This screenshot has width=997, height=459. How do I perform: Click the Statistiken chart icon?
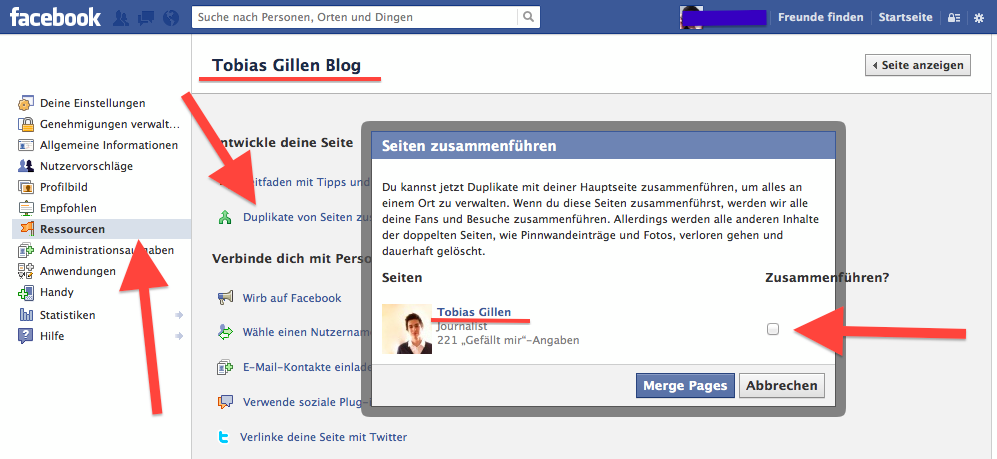26,315
